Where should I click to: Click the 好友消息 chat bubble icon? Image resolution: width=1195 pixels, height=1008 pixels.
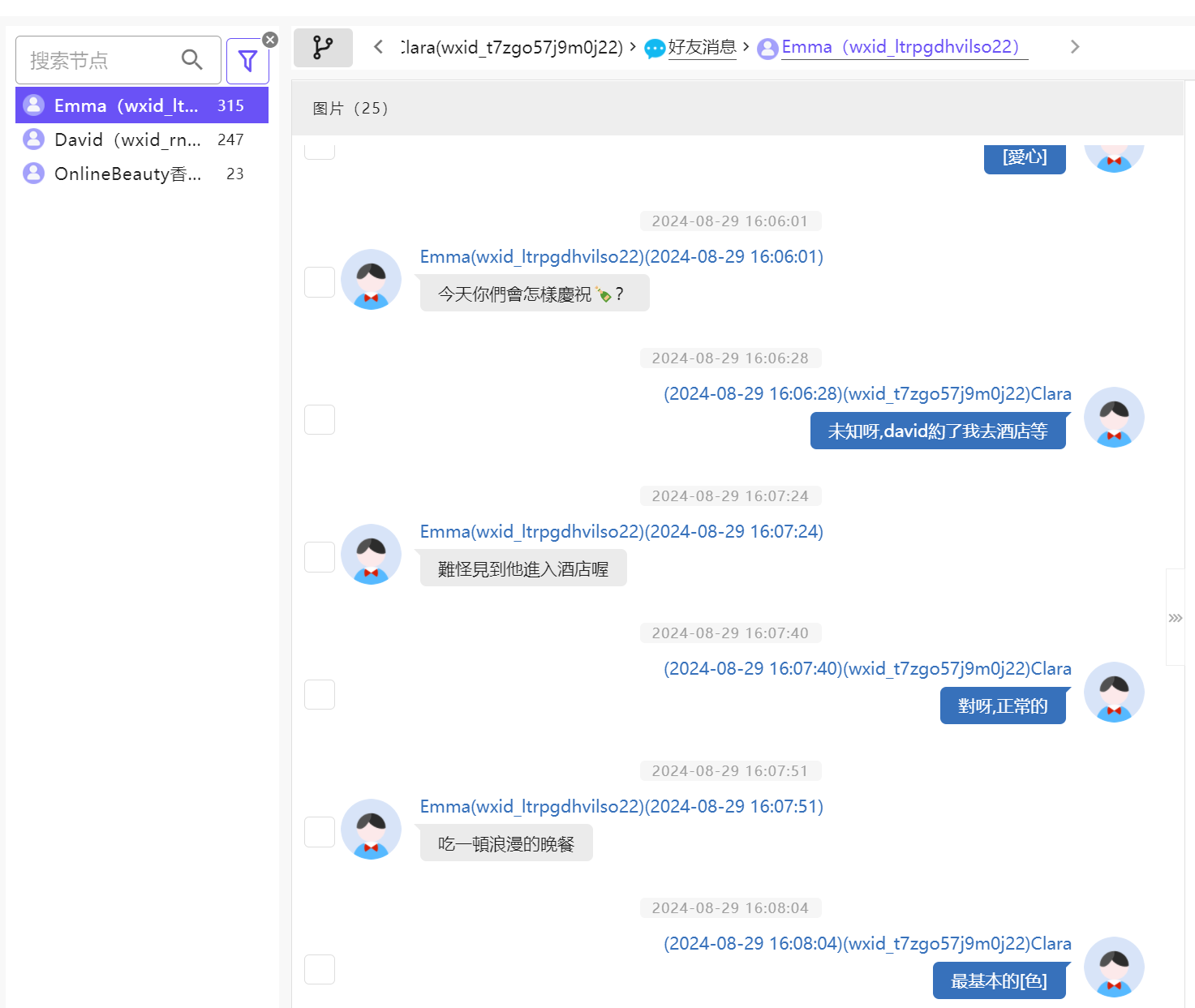[x=654, y=49]
